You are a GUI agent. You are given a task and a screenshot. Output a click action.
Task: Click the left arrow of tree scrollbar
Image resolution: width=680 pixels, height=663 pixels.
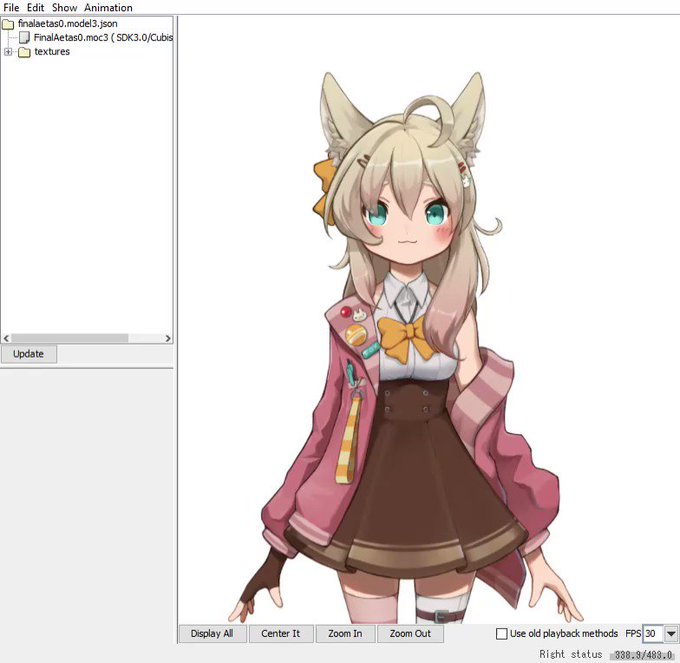tap(6, 338)
